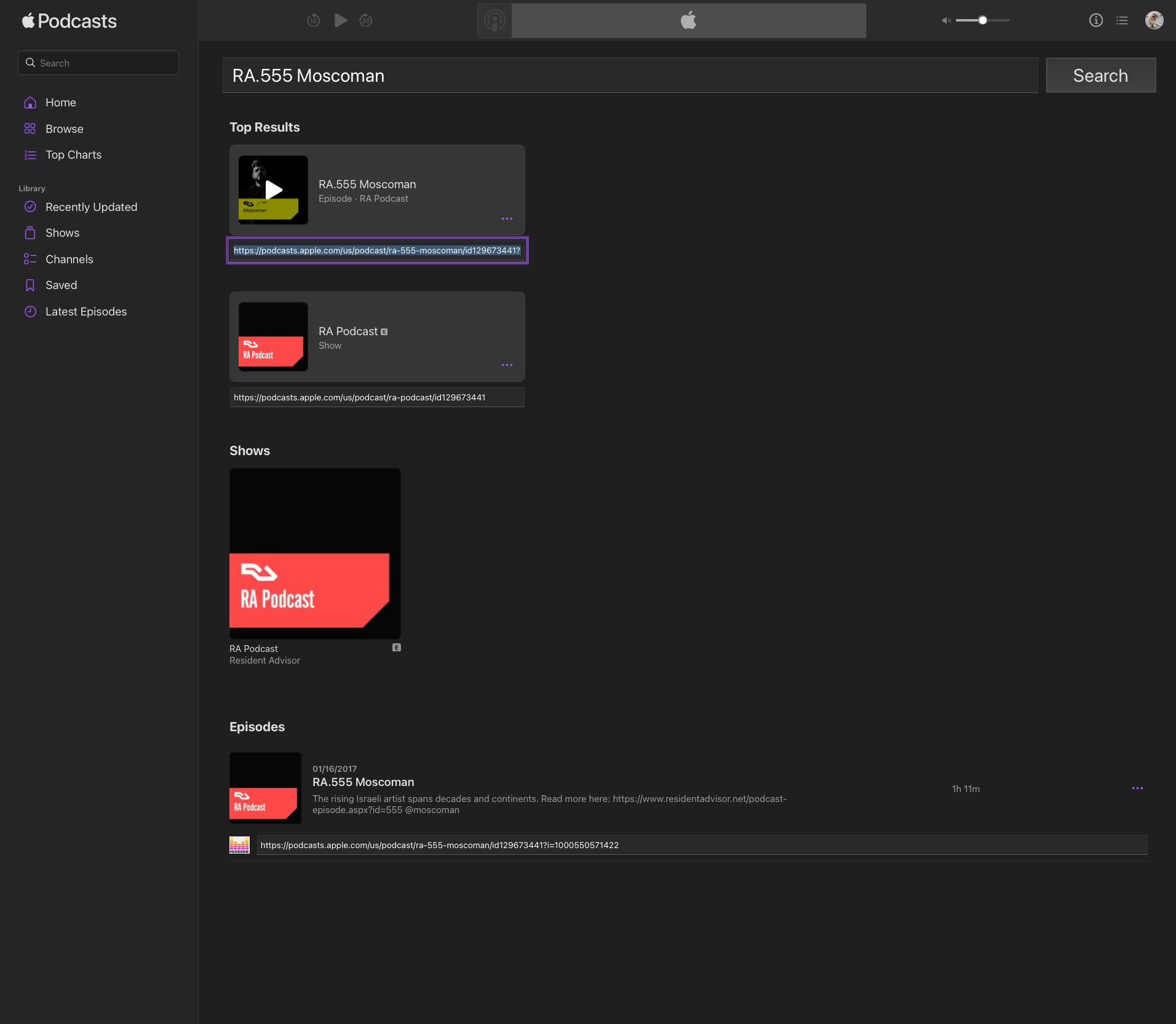Image resolution: width=1176 pixels, height=1024 pixels.
Task: Click the explicit E badge under the Shows cover
Action: click(397, 648)
